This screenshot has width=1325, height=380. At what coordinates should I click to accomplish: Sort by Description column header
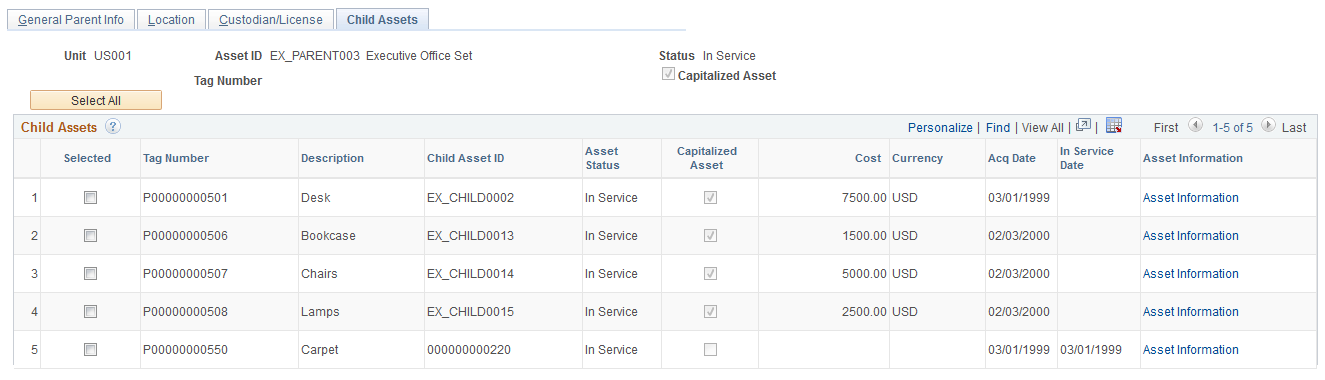332,158
